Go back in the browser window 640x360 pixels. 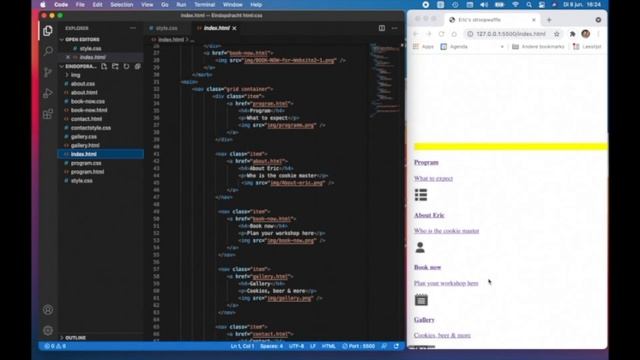pos(416,34)
